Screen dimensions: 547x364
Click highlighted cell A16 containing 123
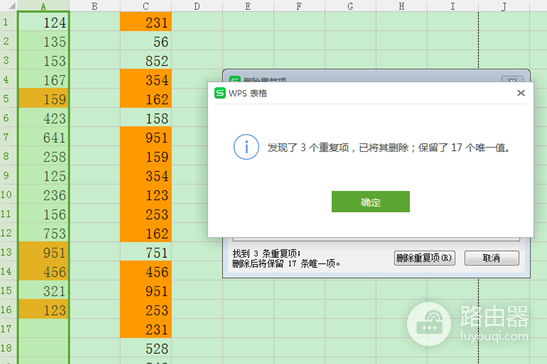[x=44, y=310]
